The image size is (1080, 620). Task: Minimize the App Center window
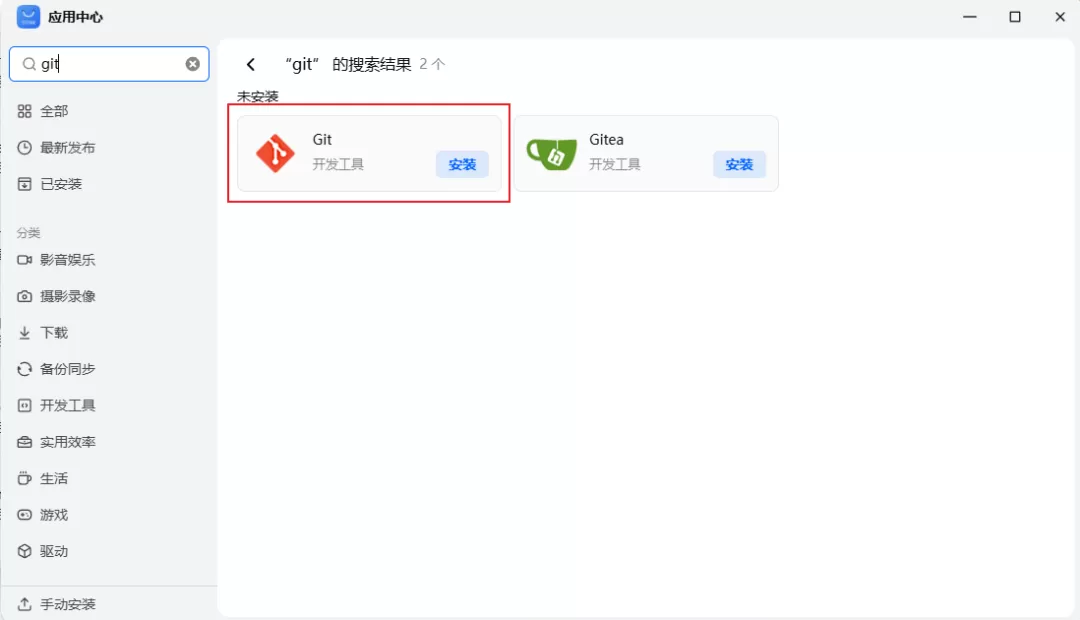pos(970,17)
